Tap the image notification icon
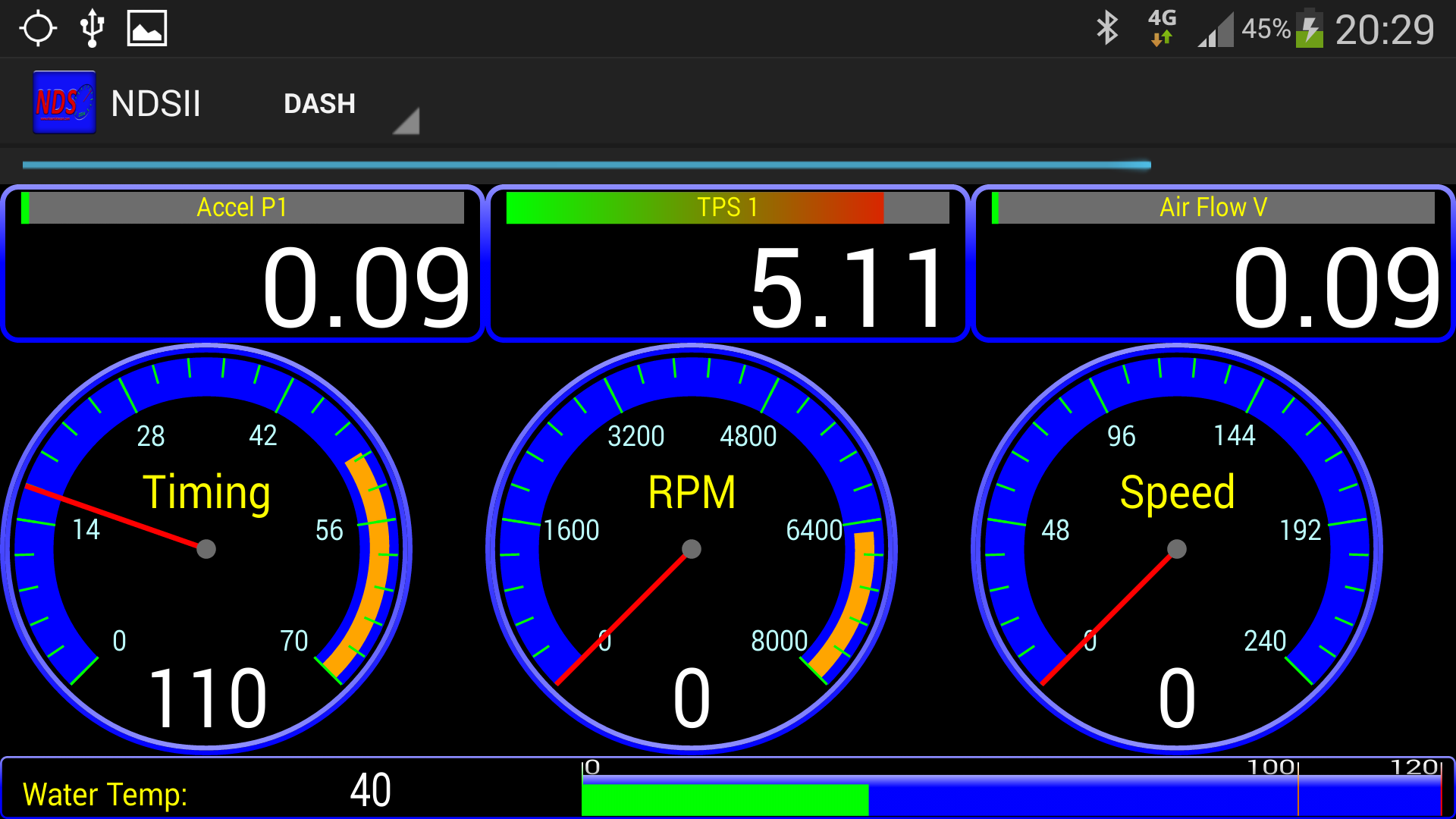This screenshot has width=1456, height=819. (x=146, y=29)
